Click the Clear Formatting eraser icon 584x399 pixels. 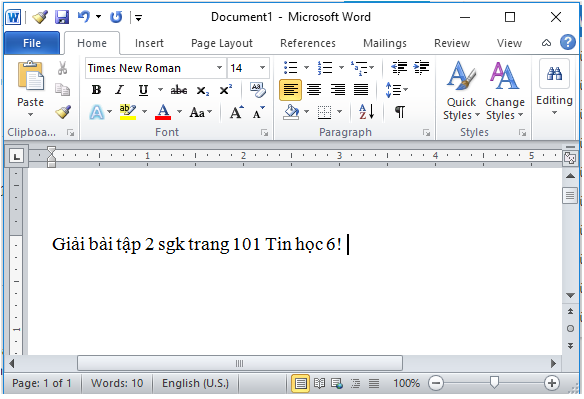[x=257, y=90]
